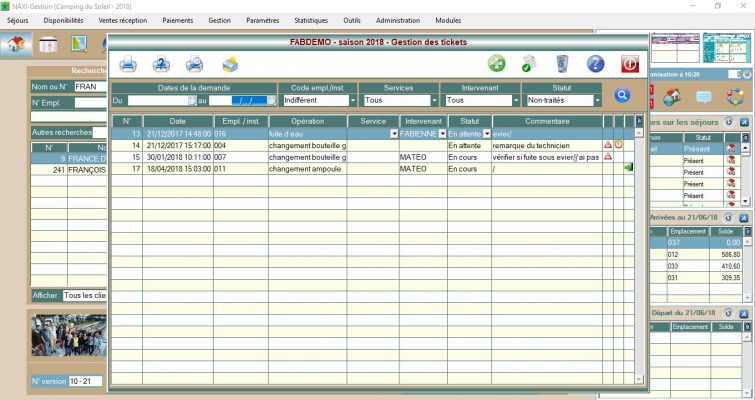755x400 pixels.
Task: Click the colored circle network icon
Action: (x=735, y=97)
